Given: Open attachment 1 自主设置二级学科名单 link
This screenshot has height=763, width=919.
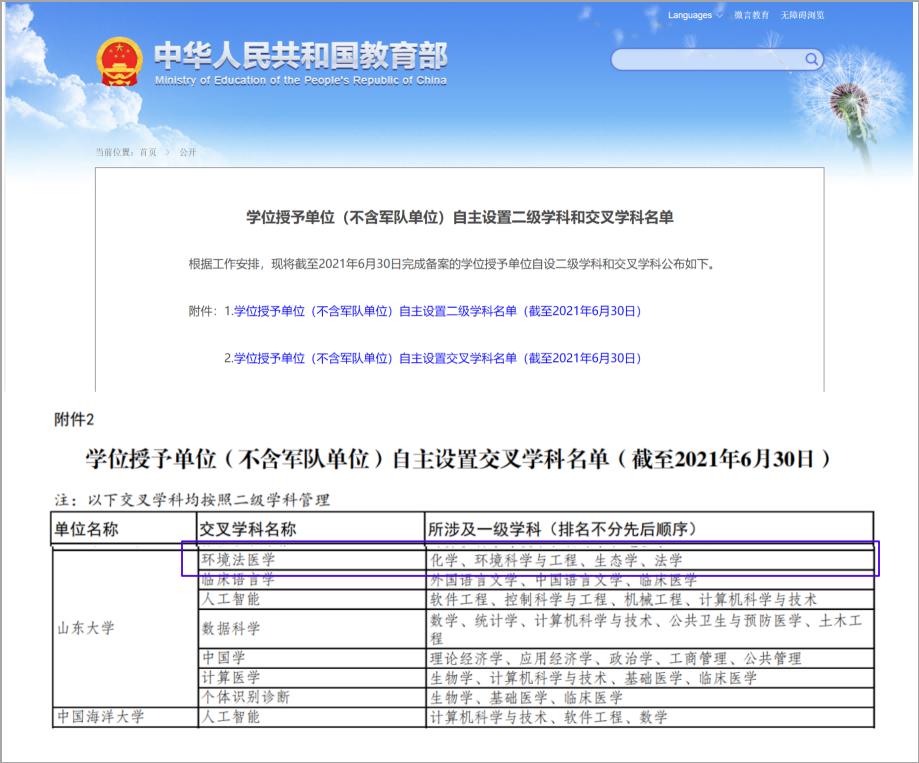Looking at the screenshot, I should coord(437,311).
